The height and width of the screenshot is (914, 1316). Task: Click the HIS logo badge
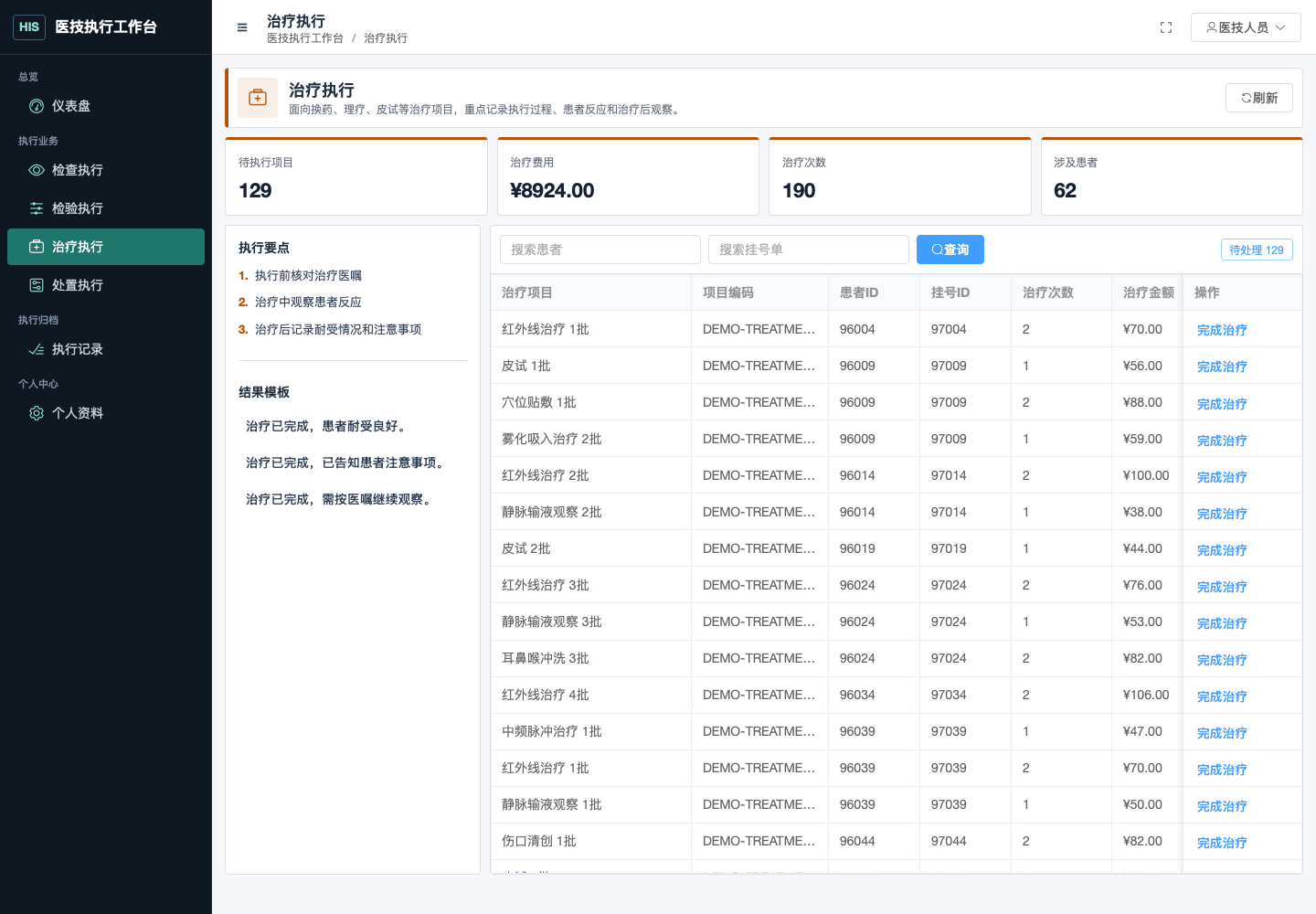click(29, 27)
